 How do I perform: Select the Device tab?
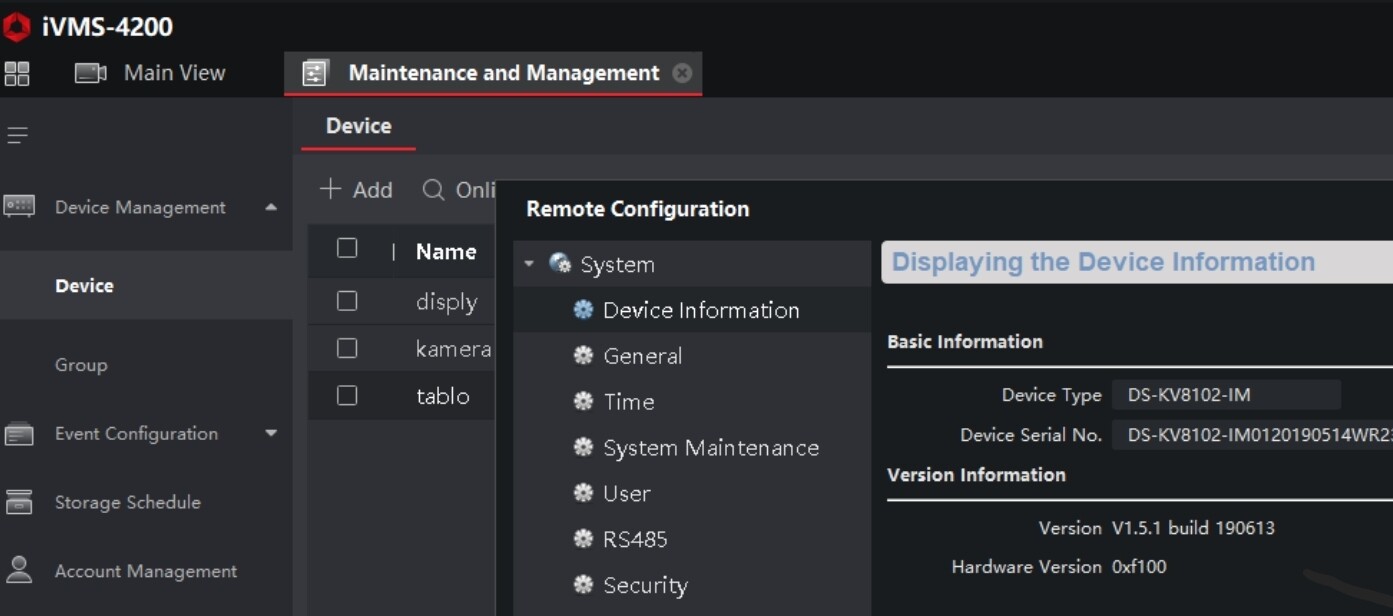(x=358, y=126)
